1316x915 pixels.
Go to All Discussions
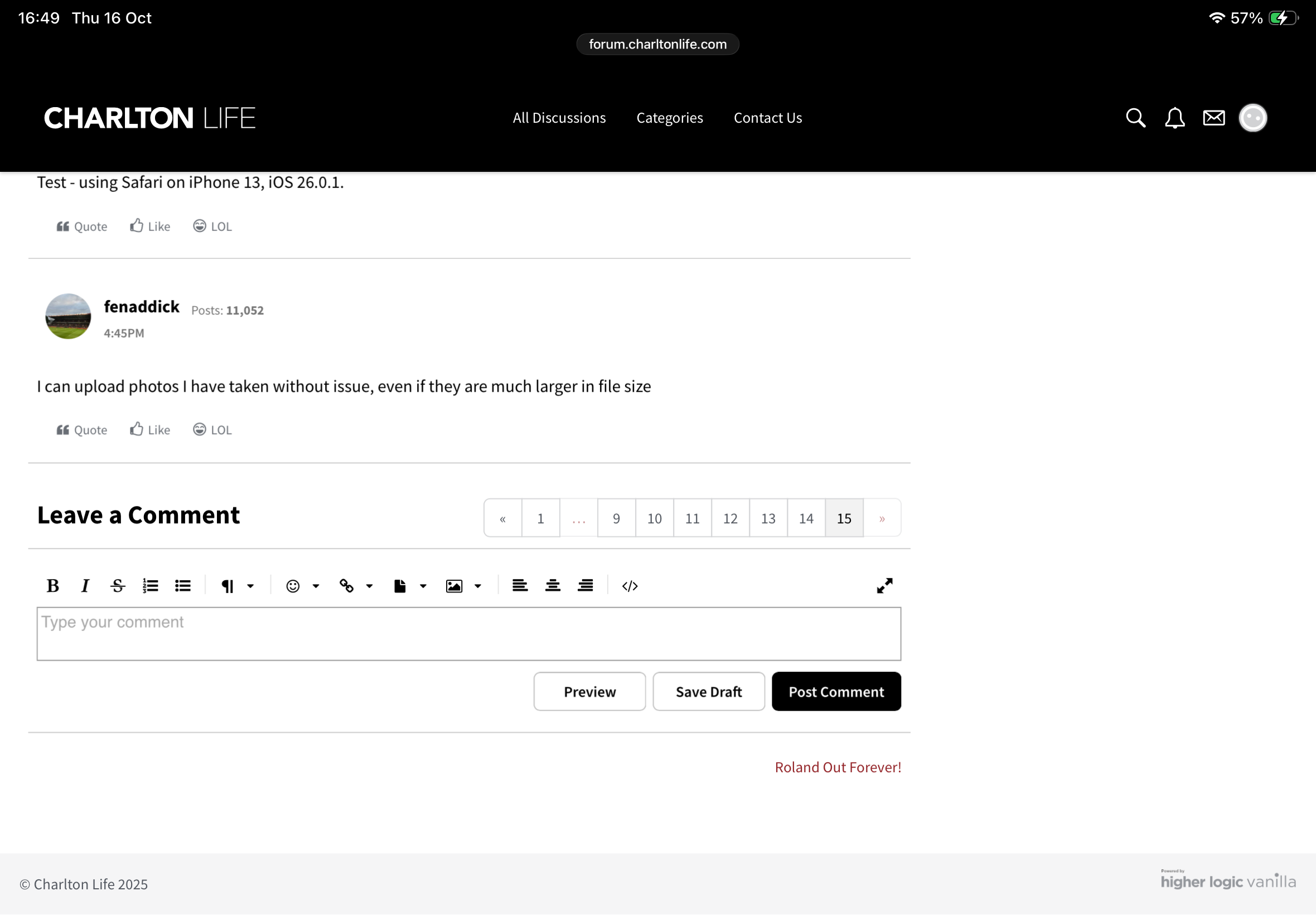tap(559, 118)
